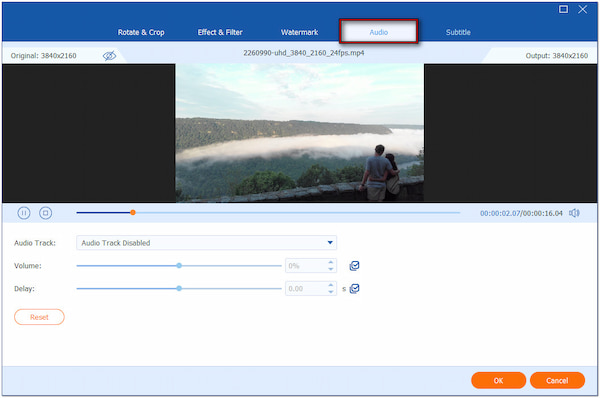This screenshot has height=398, width=600.
Task: Switch to the Rotate & Crop tab
Action: click(141, 32)
